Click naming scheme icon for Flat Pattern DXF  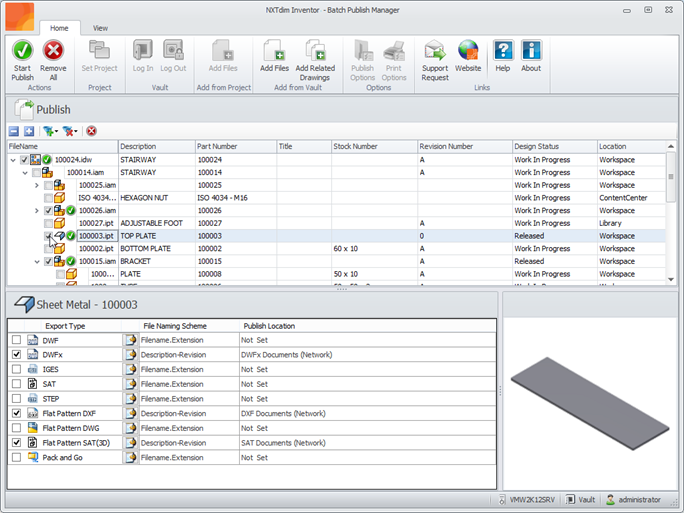click(130, 414)
